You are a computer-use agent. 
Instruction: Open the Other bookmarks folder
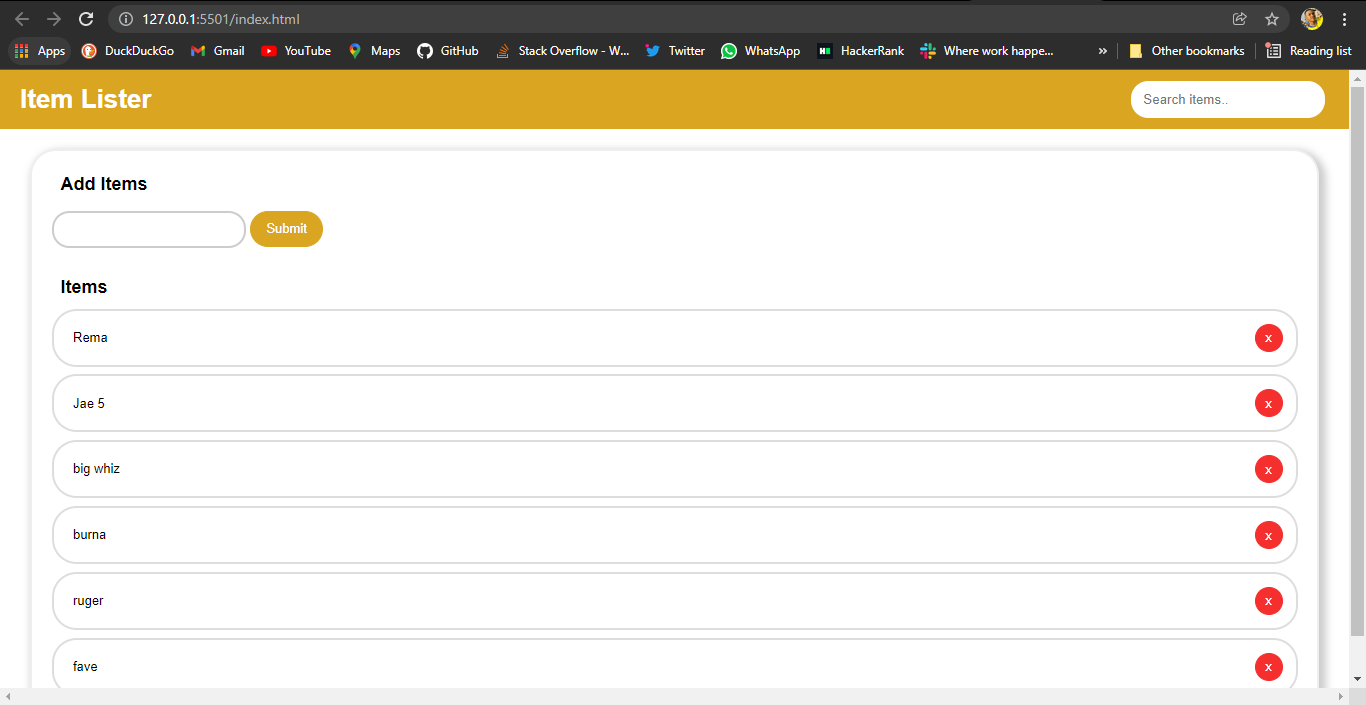(x=1186, y=51)
